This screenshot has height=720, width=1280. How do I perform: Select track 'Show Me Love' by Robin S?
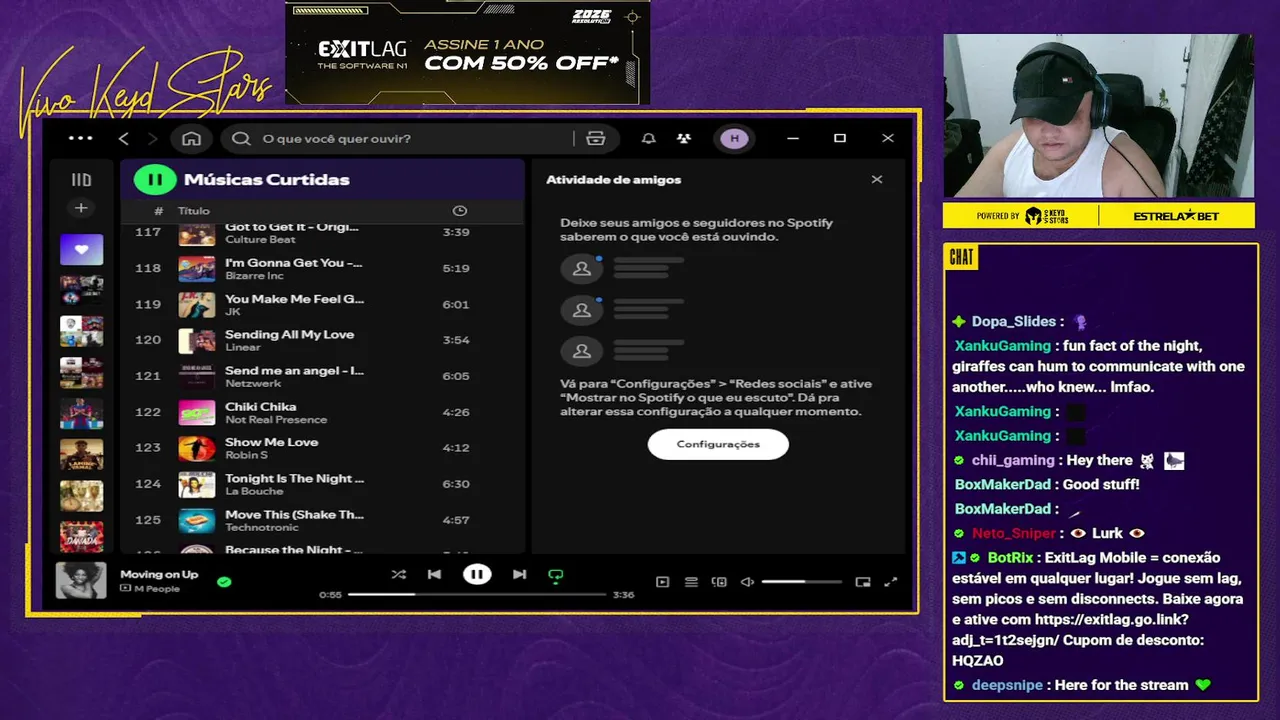point(322,448)
